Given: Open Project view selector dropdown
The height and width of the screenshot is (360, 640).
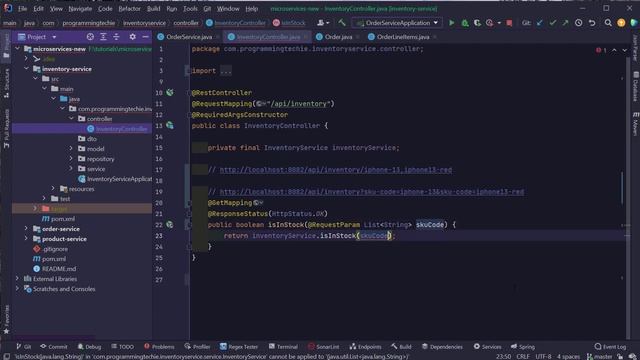Looking at the screenshot, I should pos(38,37).
